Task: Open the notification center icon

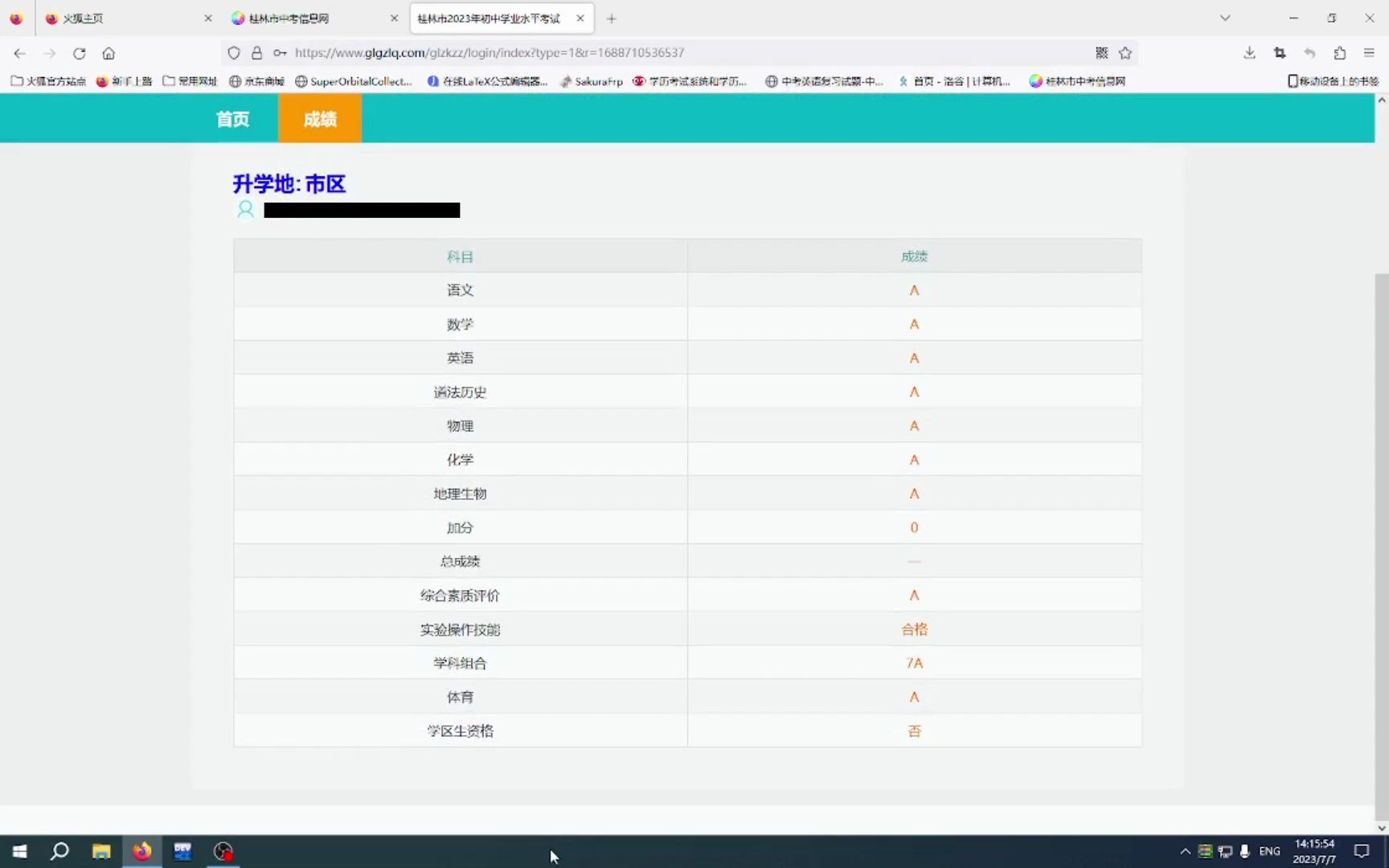Action: [x=1362, y=851]
